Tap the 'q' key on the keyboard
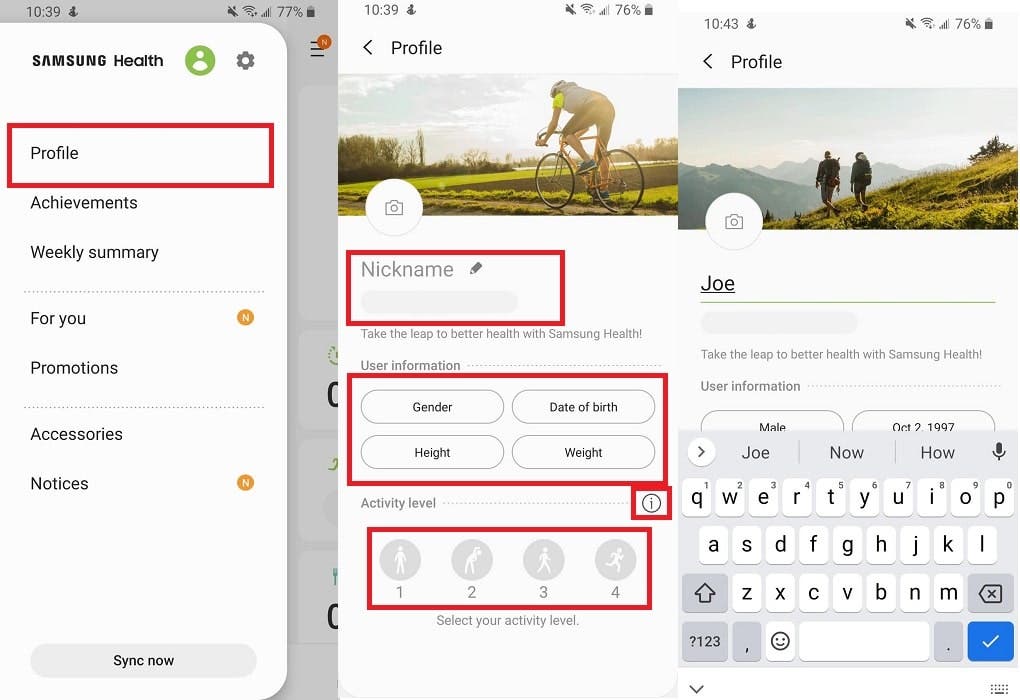This screenshot has height=700, width=1020. [x=697, y=498]
